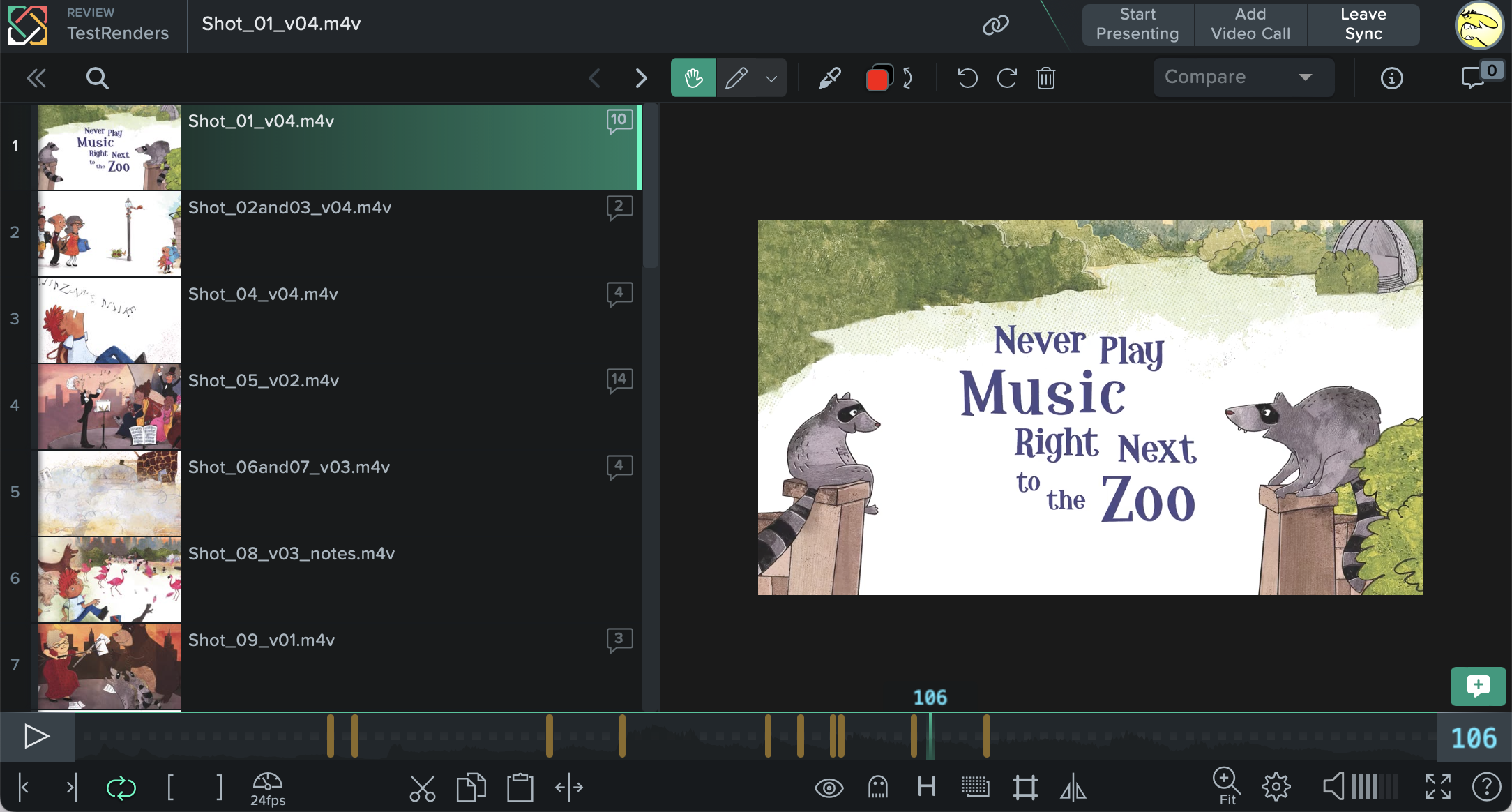Redo the annotation
Screen dimensions: 1512x812
click(1006, 78)
